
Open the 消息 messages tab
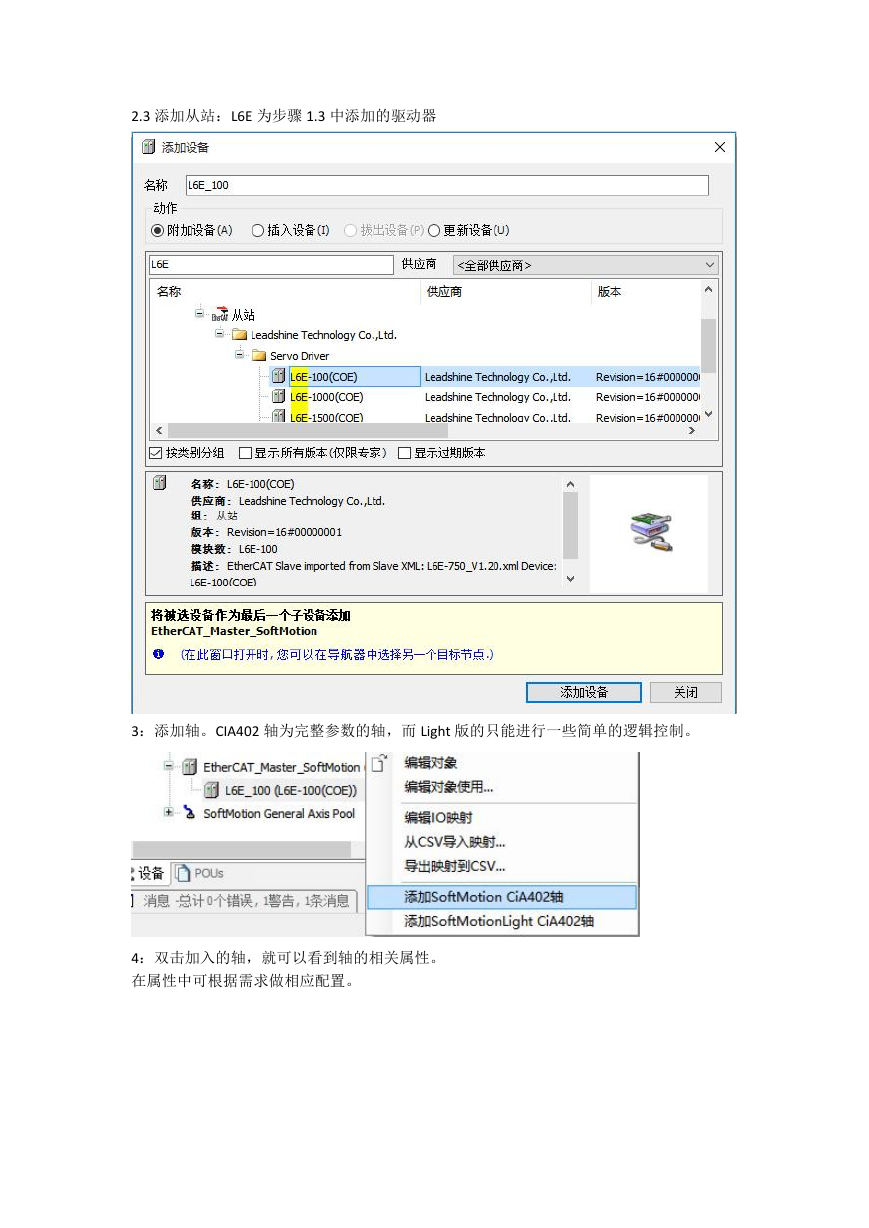pos(245,901)
